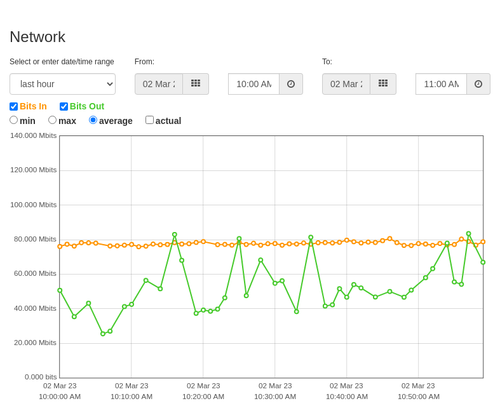
Task: Click the 60.000 Mbits axis label
Action: [x=35, y=274]
